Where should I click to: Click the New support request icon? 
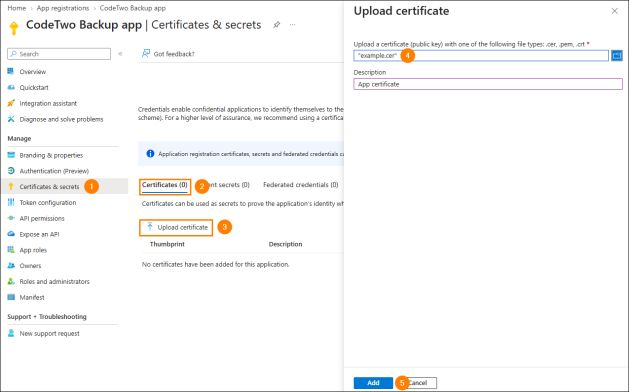(x=11, y=333)
